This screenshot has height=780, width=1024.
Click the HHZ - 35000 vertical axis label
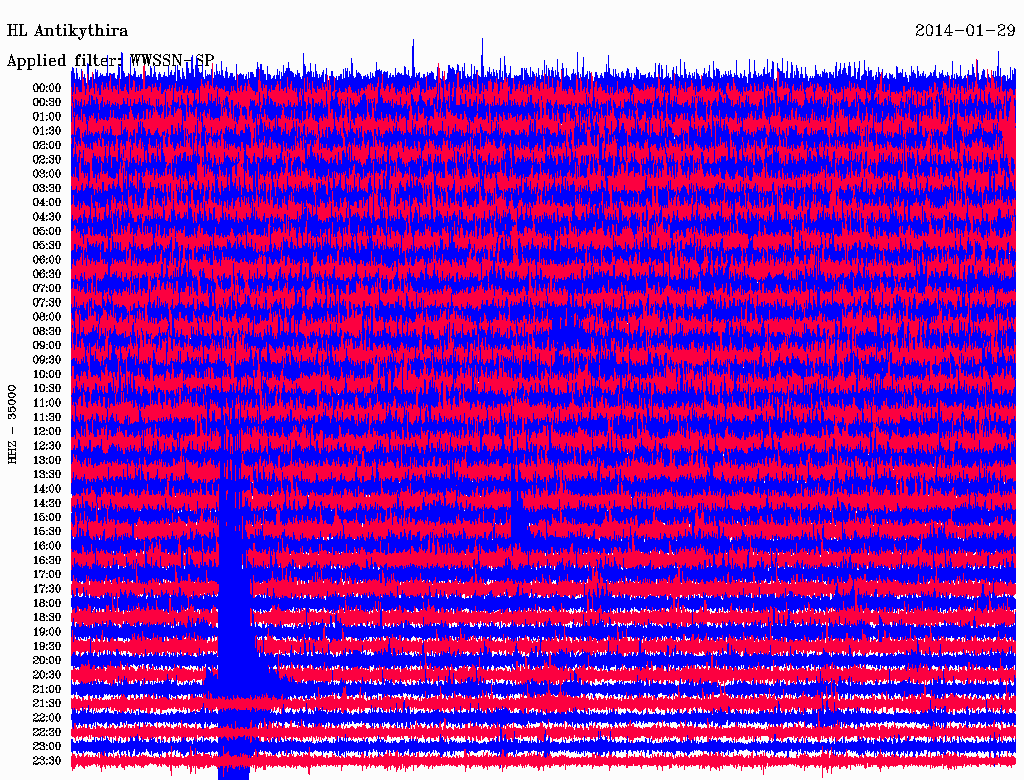[x=13, y=423]
